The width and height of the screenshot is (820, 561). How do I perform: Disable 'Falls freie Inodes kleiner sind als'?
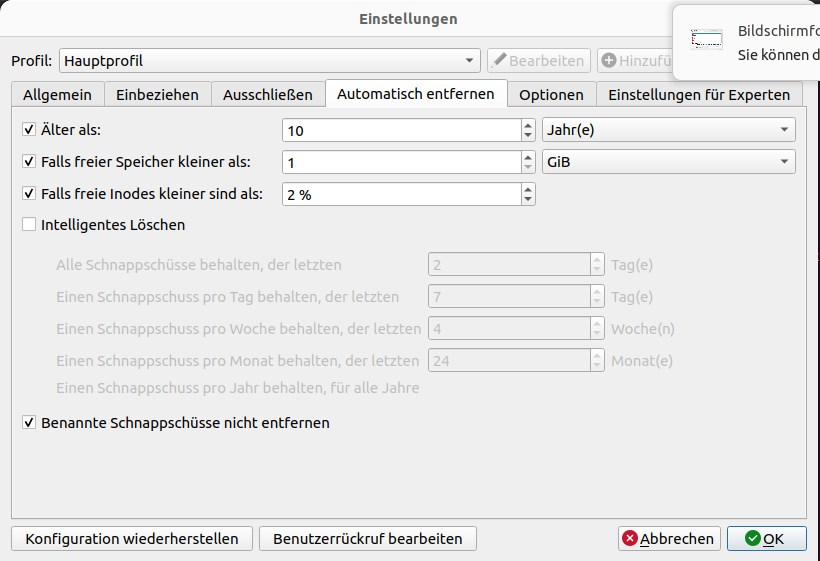coord(29,194)
